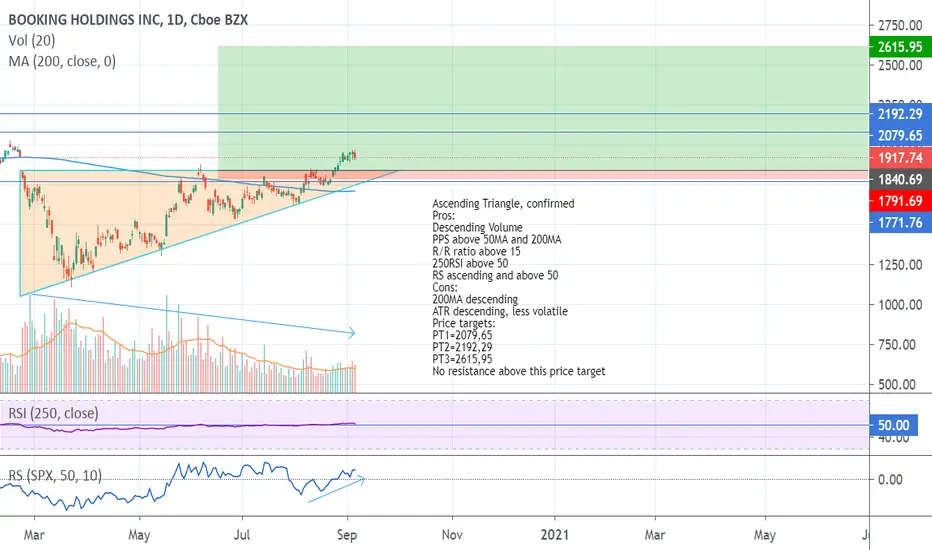
Task: Click the '2021' time axis label
Action: pyautogui.click(x=555, y=535)
